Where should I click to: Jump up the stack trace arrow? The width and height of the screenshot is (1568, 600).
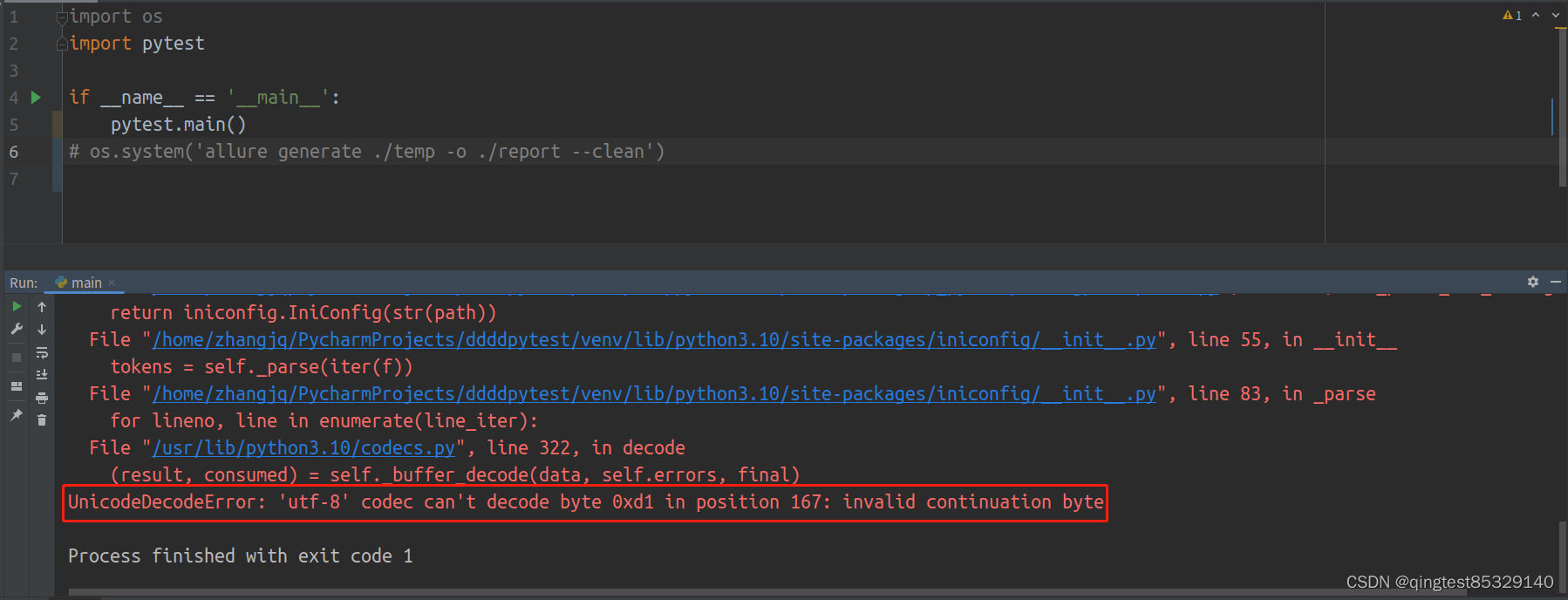[x=42, y=307]
